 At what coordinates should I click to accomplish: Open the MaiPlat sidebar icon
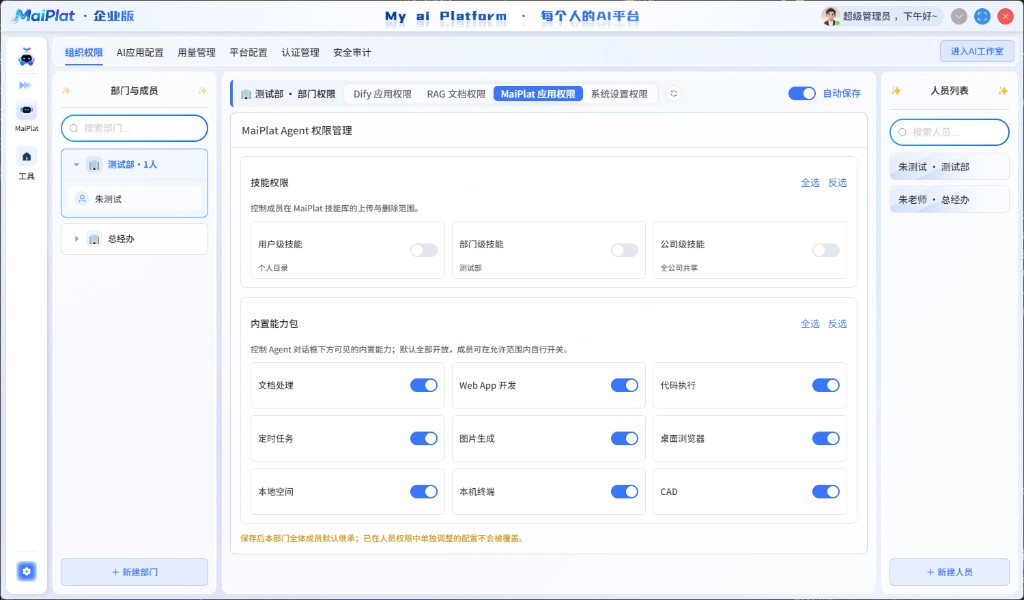(x=26, y=110)
